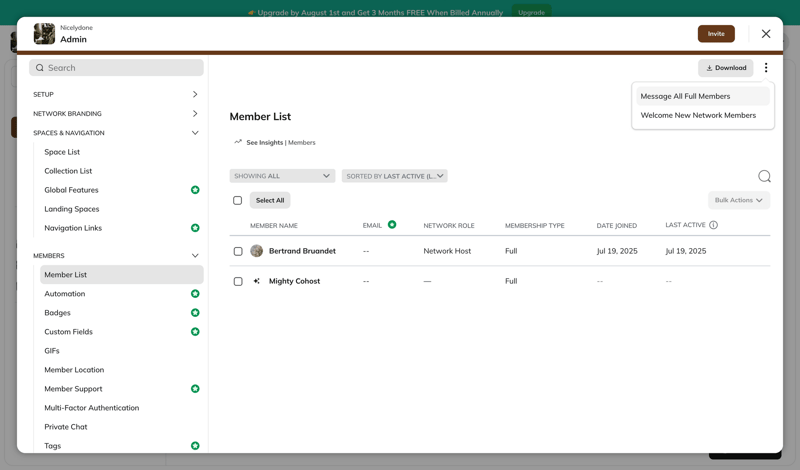Close the Admin panel with X

click(766, 34)
